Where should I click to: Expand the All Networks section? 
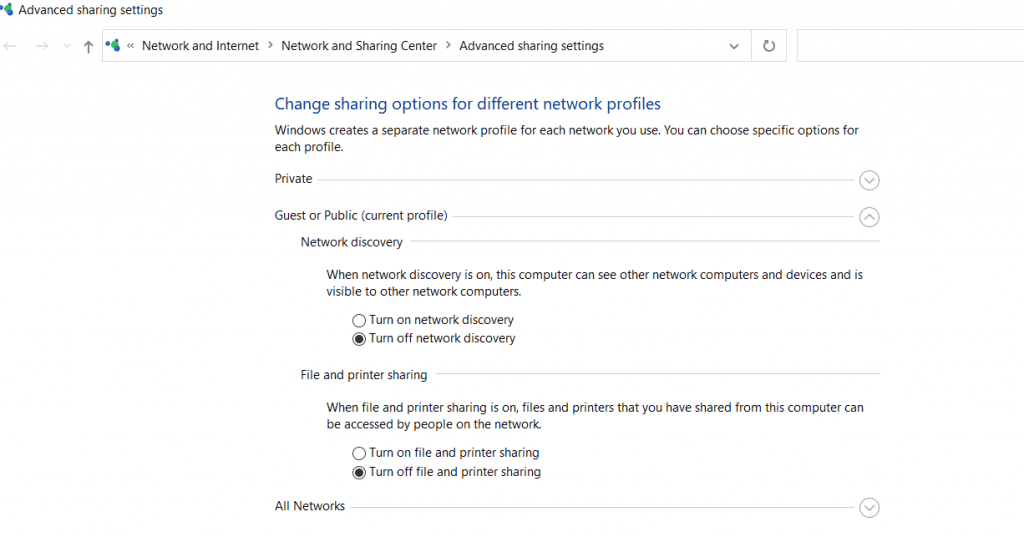click(x=869, y=508)
